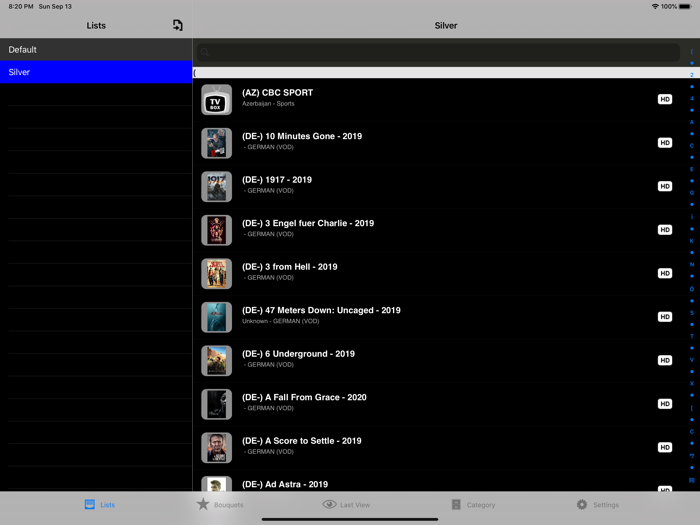Image resolution: width=700 pixels, height=525 pixels.
Task: Tap HD badge on 3 from Hell row
Action: coord(665,273)
